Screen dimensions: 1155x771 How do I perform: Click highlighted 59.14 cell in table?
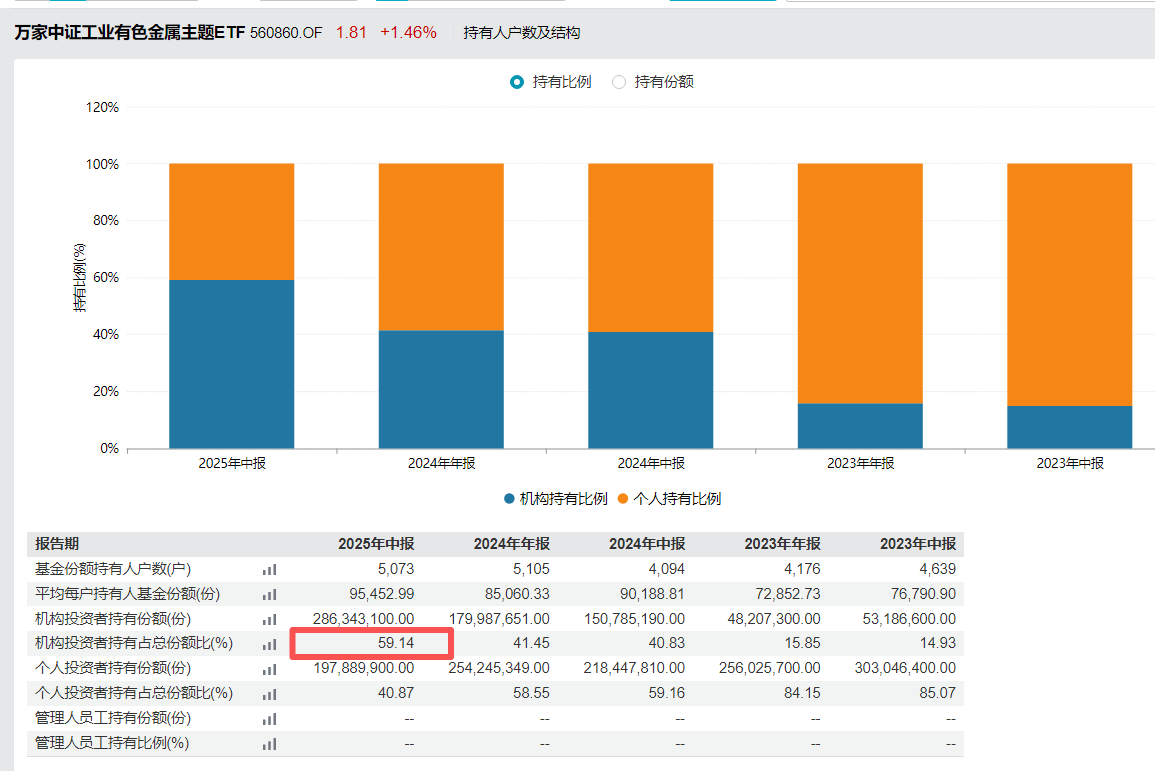pos(371,643)
